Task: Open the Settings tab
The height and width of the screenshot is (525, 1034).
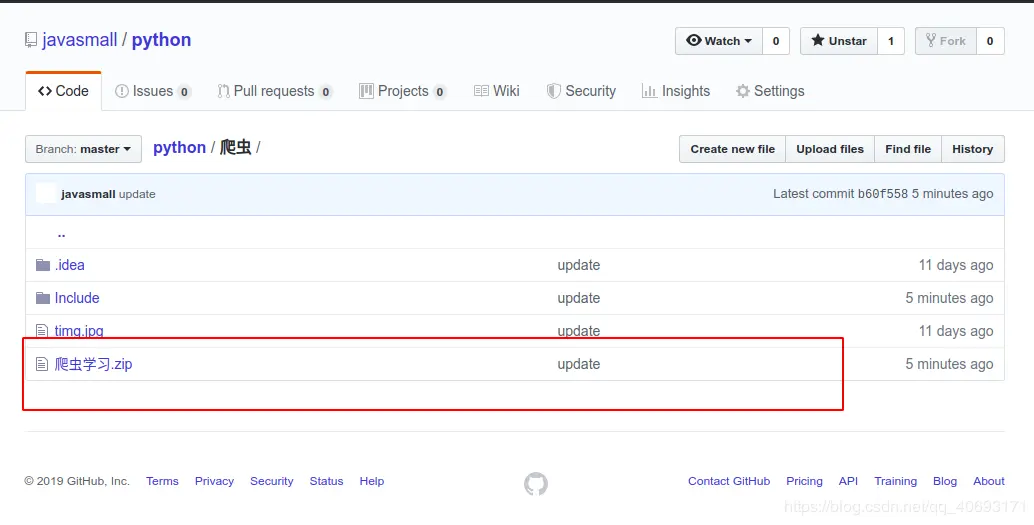Action: coord(770,91)
